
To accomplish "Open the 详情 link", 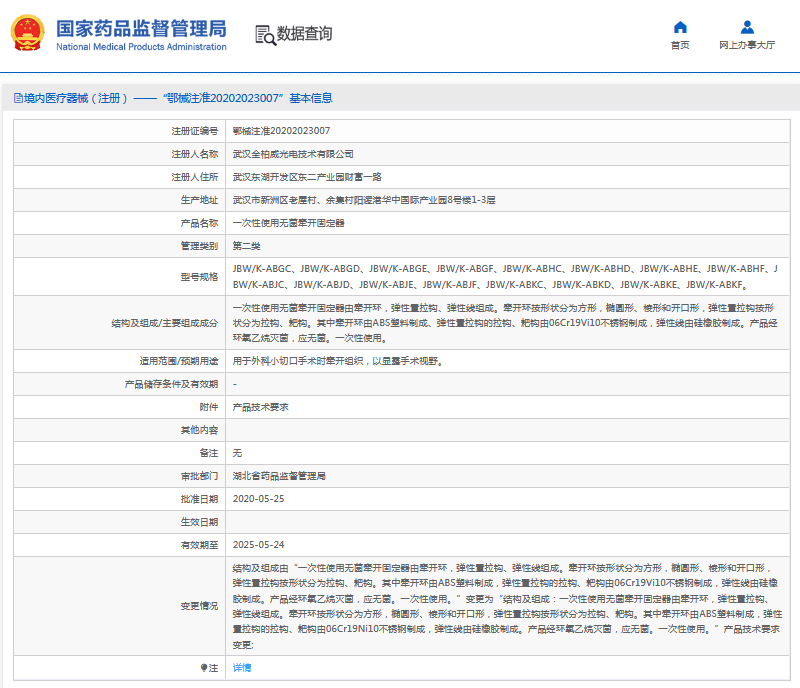I will [242, 667].
